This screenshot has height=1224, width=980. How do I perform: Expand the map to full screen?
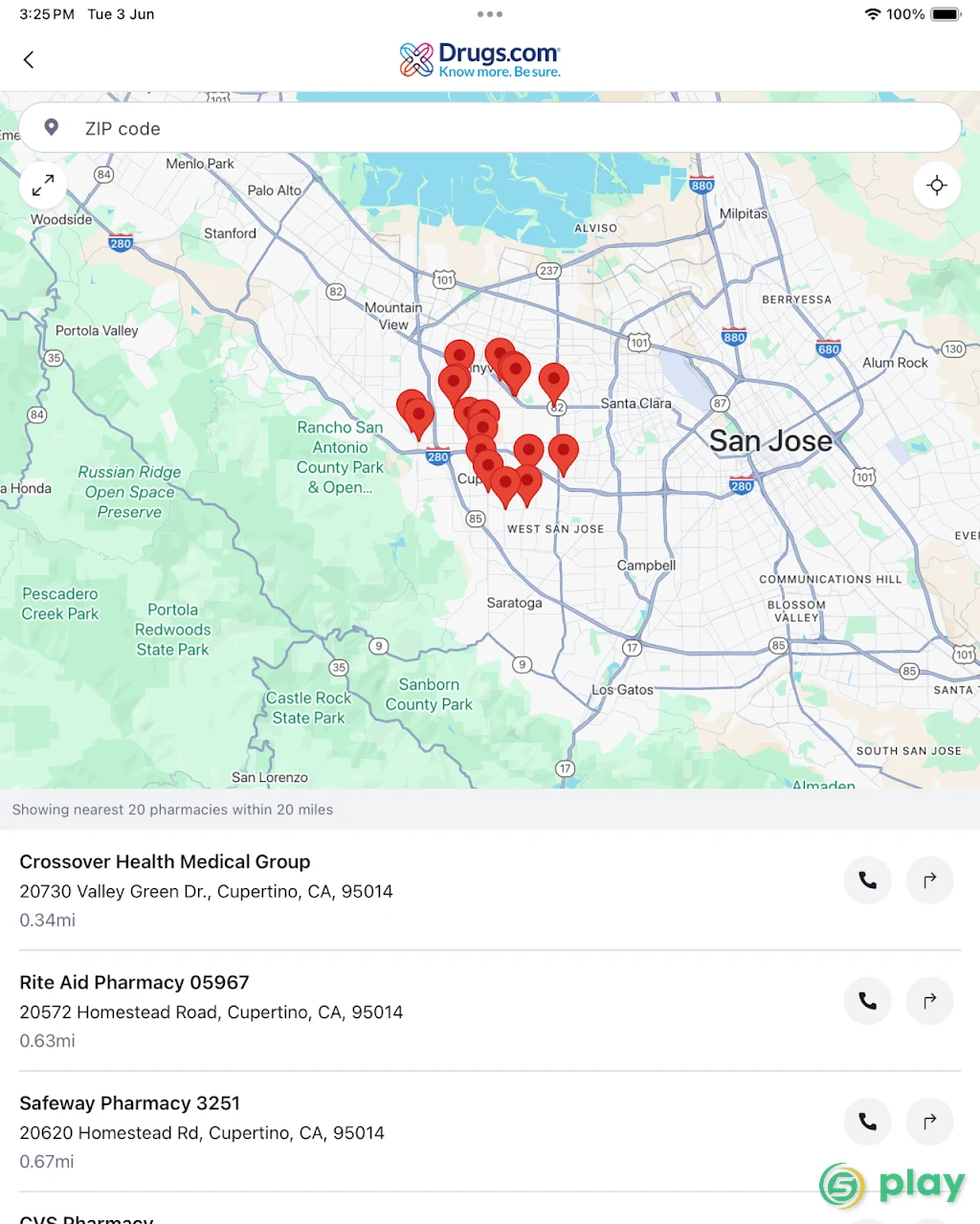click(43, 185)
